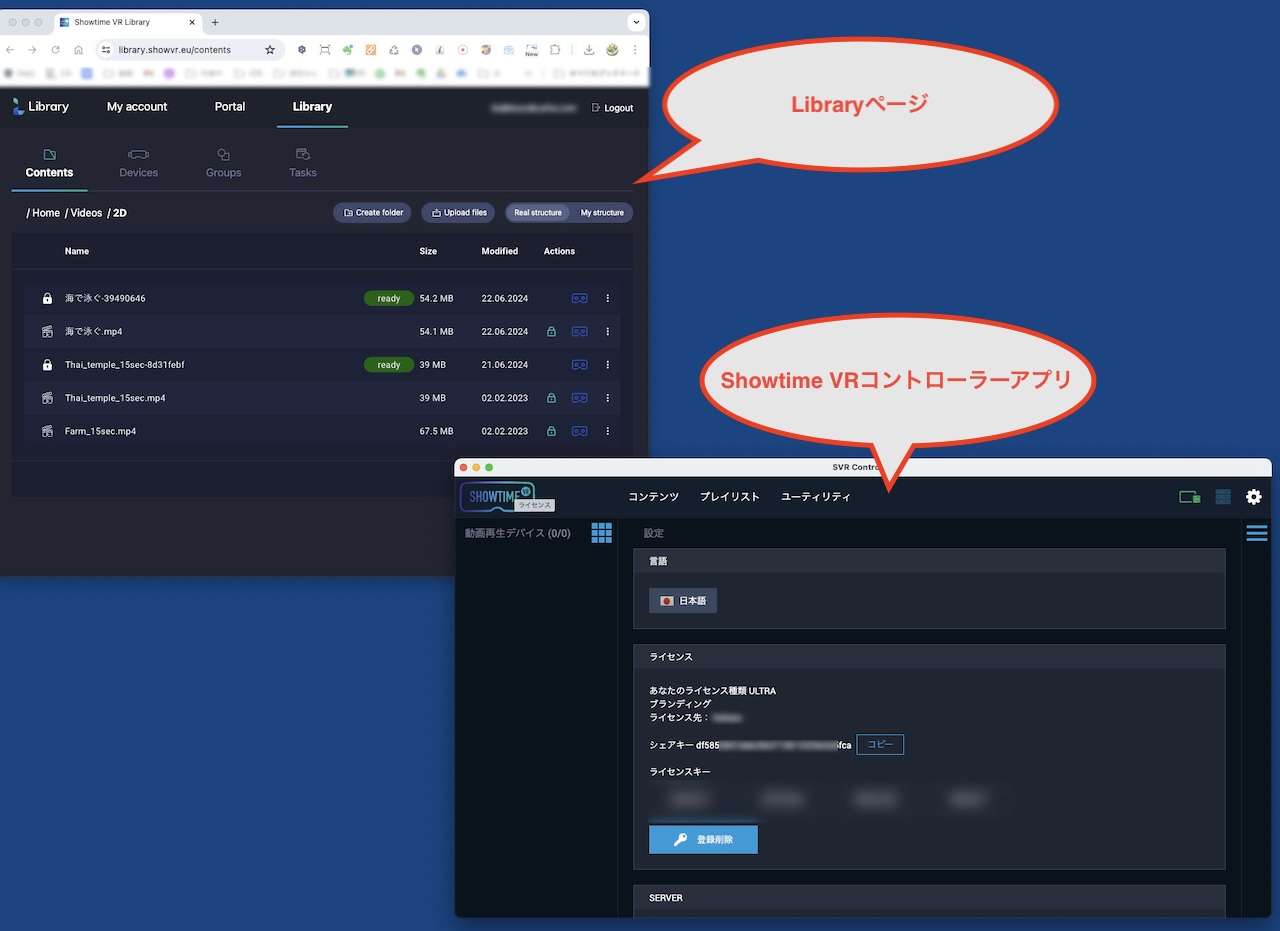Open browser extensions puzzle icon
The image size is (1280, 931).
(x=555, y=49)
